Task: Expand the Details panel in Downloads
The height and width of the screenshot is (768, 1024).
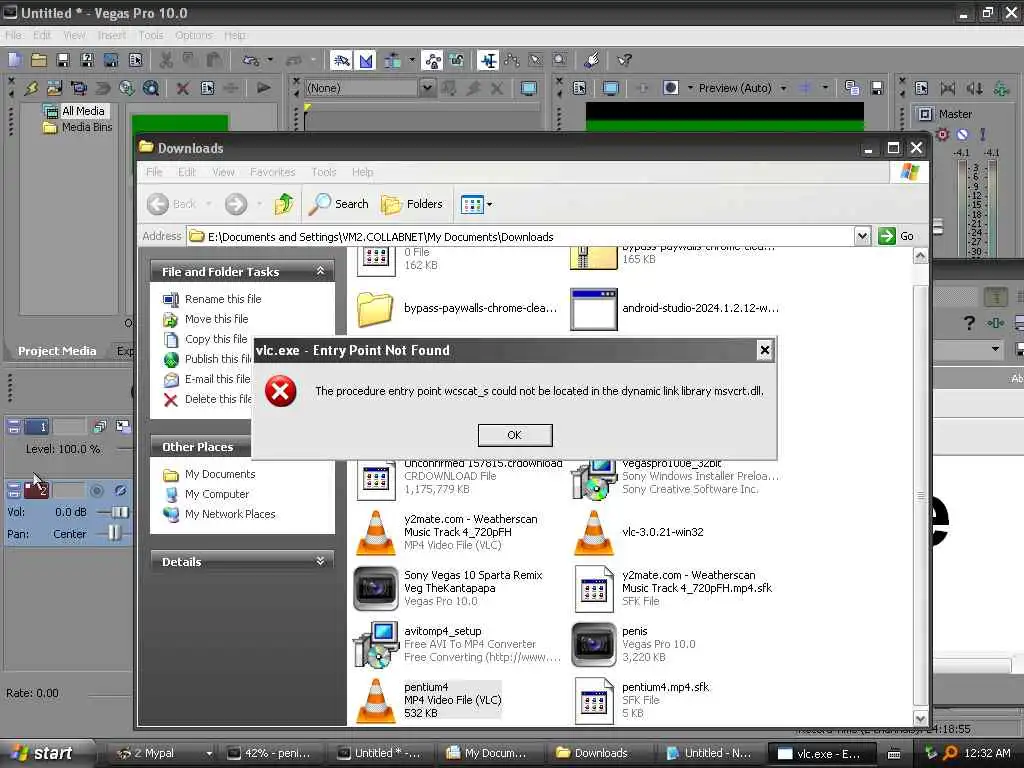Action: (x=320, y=562)
